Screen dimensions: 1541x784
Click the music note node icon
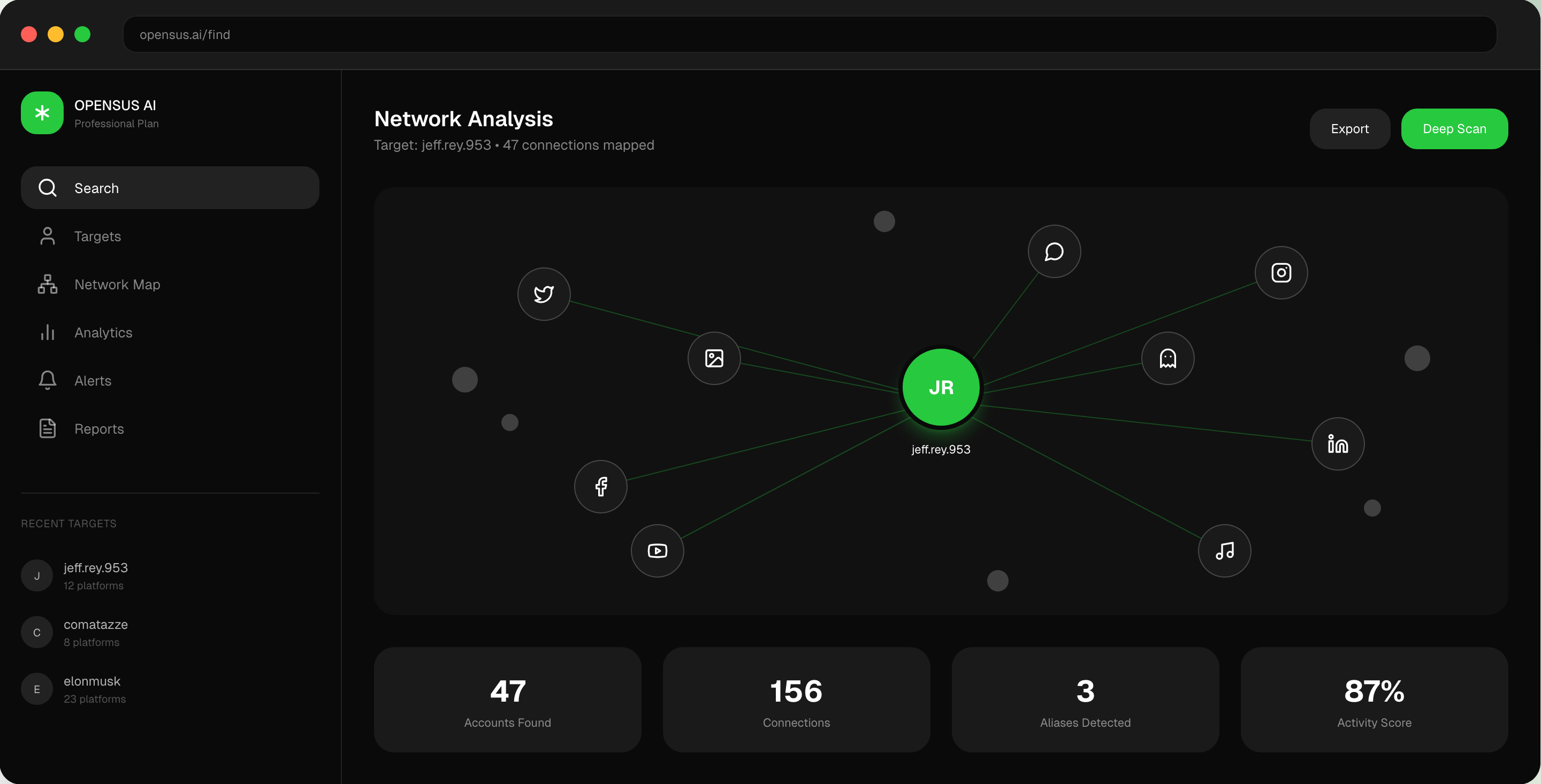click(x=1224, y=550)
